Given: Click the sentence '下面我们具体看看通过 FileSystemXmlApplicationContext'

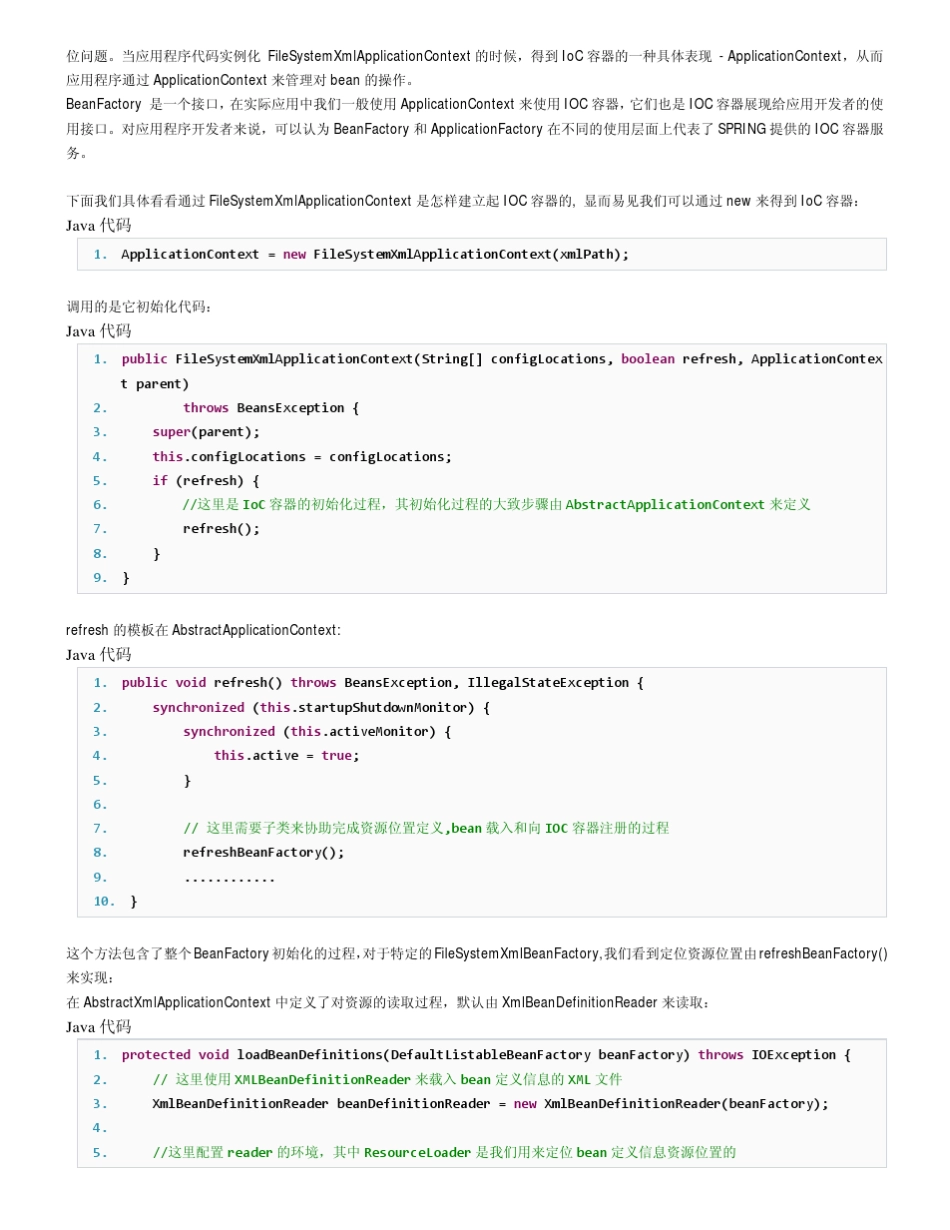Looking at the screenshot, I should click(463, 201).
